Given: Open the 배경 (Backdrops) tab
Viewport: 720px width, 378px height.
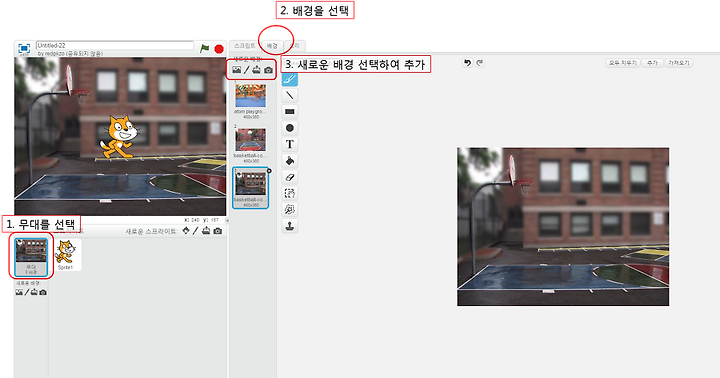Looking at the screenshot, I should click(272, 46).
